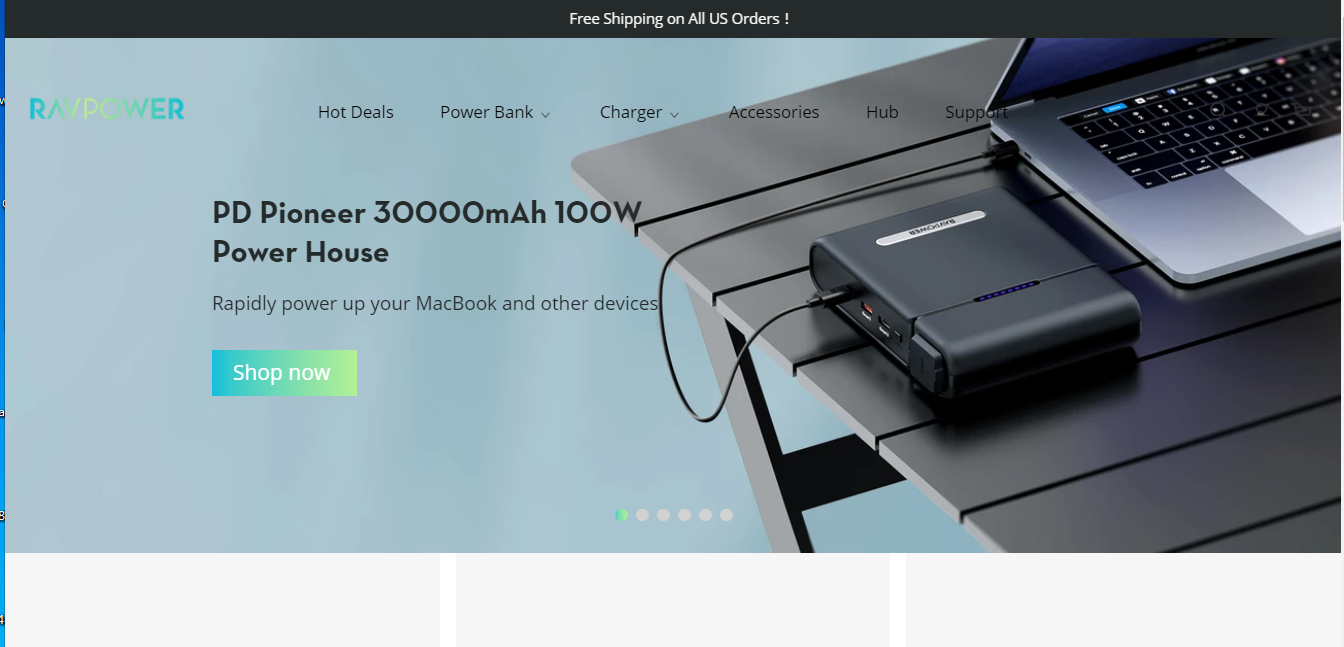Expand the Power Bank dropdown arrow
The height and width of the screenshot is (647, 1344).
tap(546, 115)
